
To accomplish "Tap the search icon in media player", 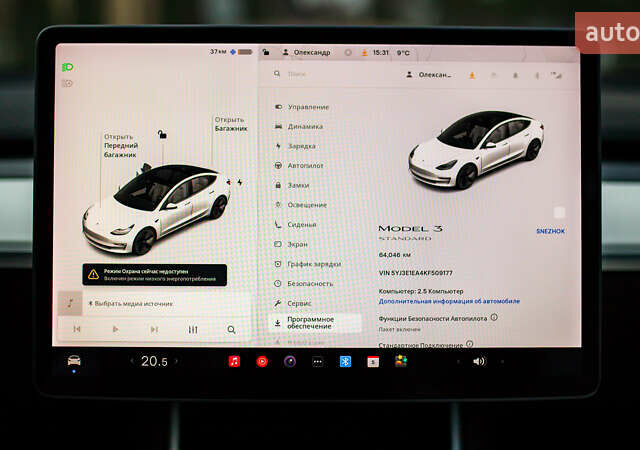I will (x=231, y=329).
